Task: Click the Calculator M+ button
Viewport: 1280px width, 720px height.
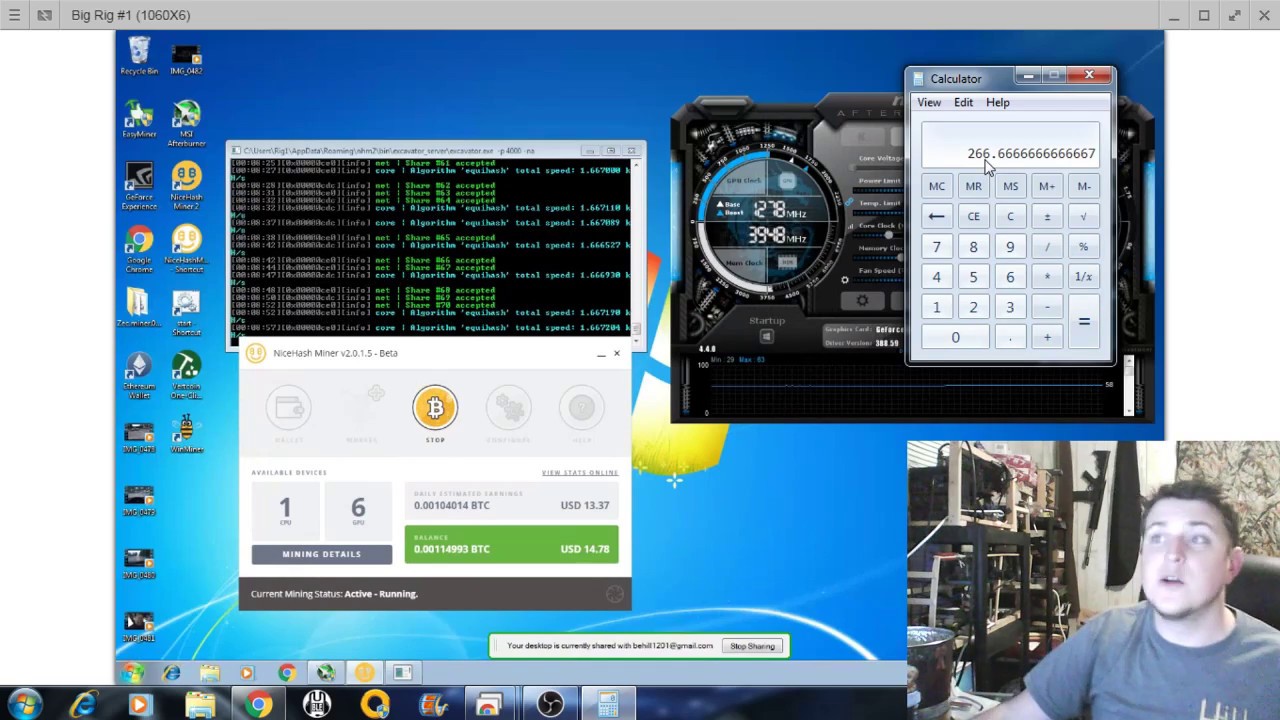Action: coord(1047,186)
